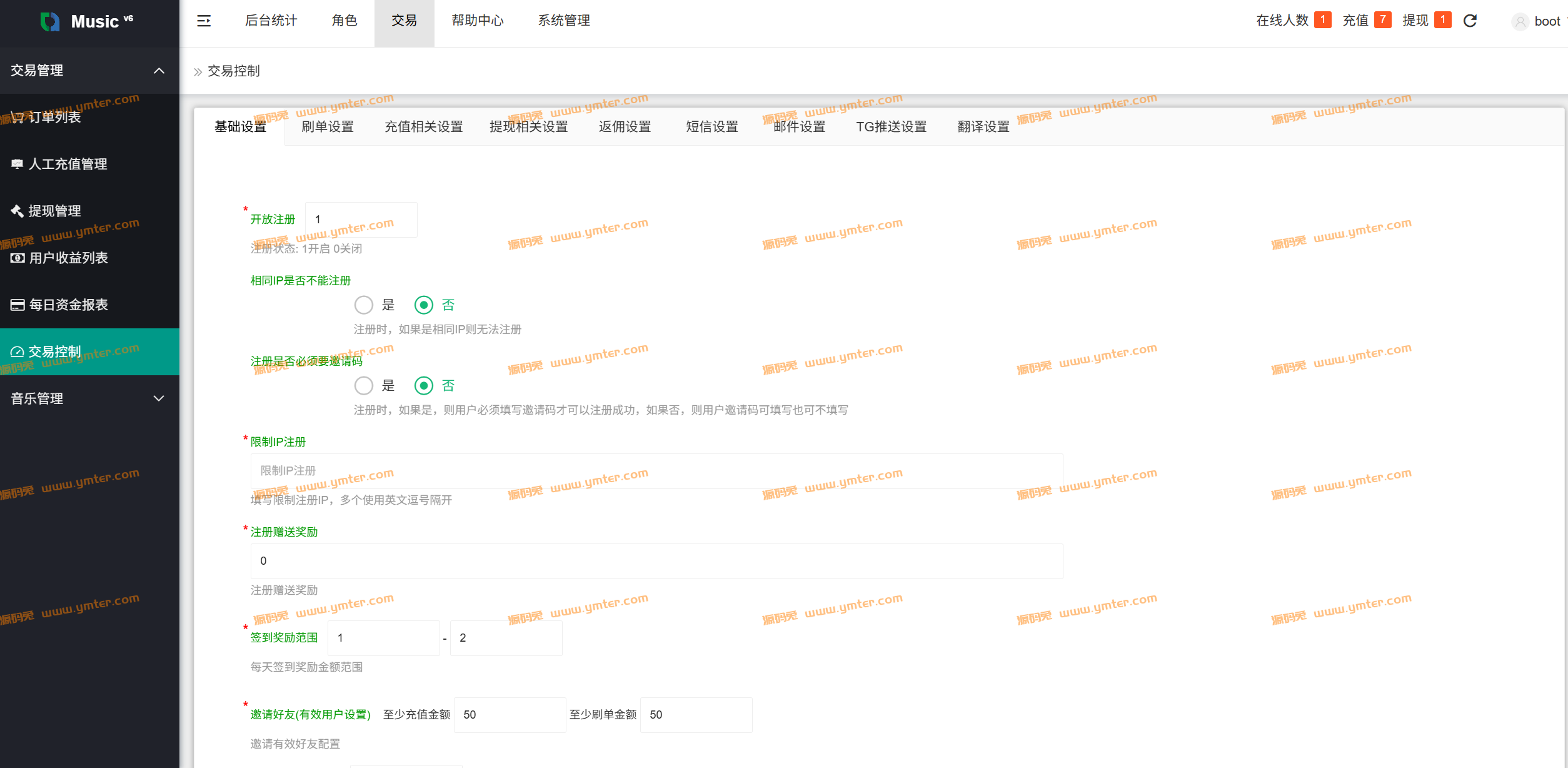
Task: Select 是 for 注册是否必须要邀请码
Action: click(364, 386)
